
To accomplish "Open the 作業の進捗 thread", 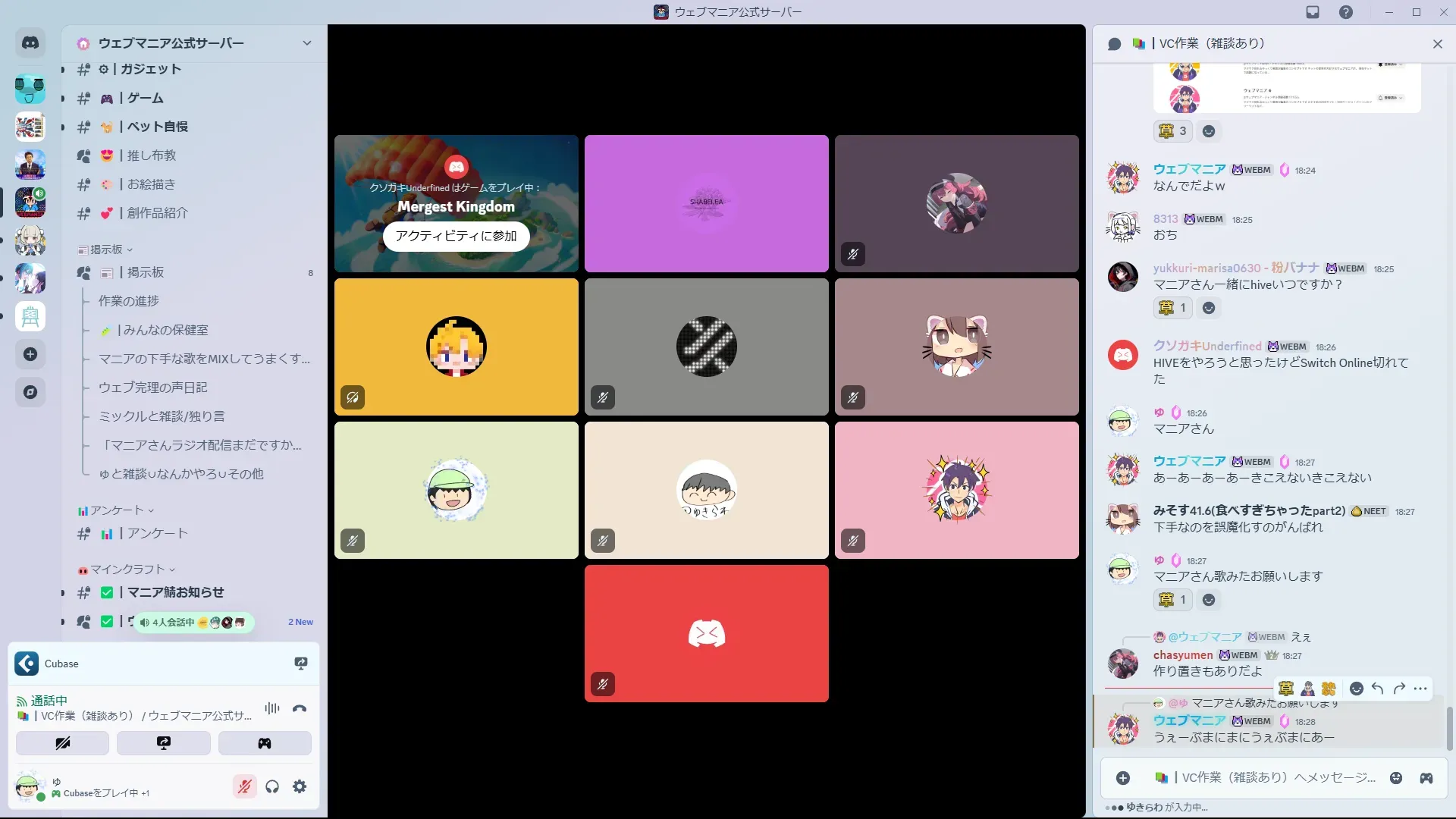I will pyautogui.click(x=129, y=301).
